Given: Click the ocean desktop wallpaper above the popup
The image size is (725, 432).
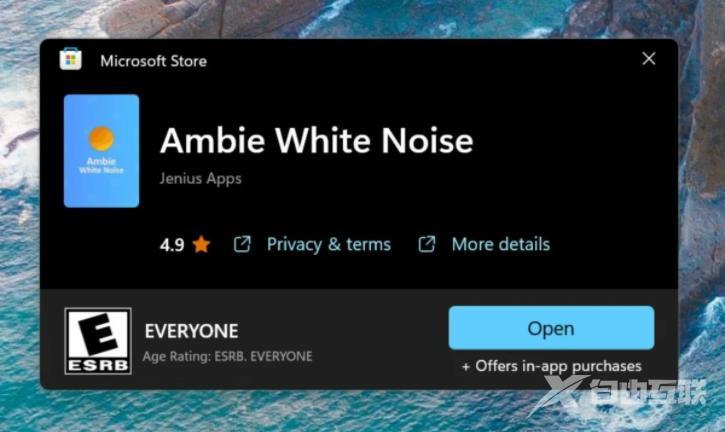Looking at the screenshot, I should [x=361, y=19].
